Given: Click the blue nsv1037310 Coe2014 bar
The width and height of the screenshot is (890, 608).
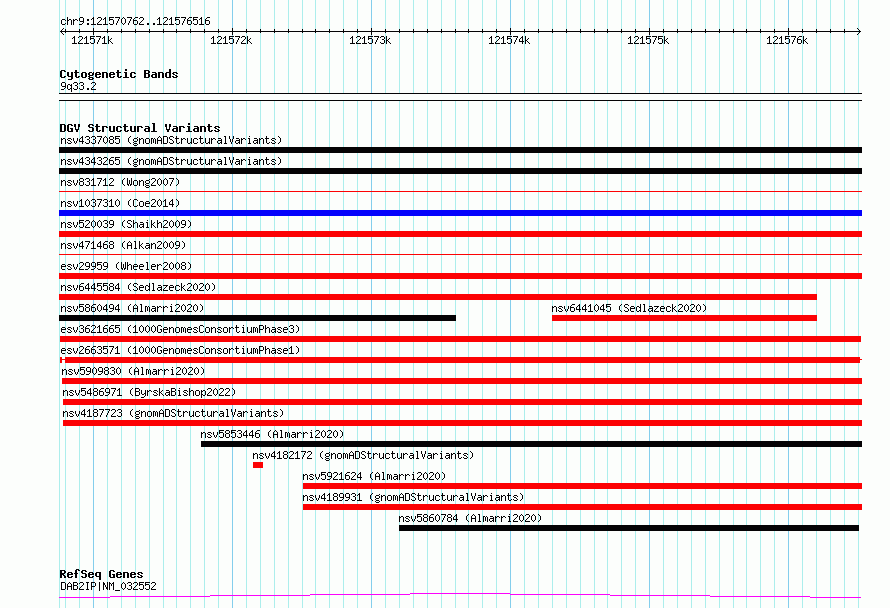Looking at the screenshot, I should click(x=460, y=213).
